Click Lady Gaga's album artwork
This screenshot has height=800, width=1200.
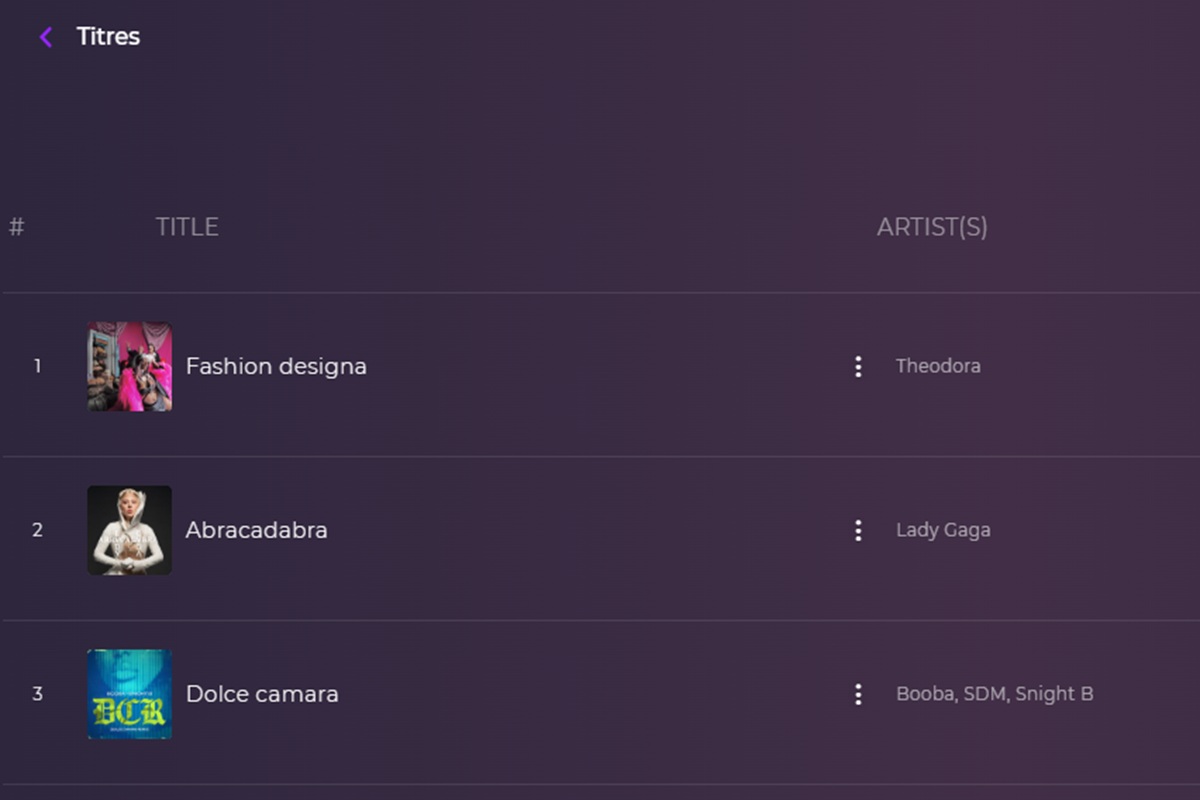coord(129,530)
